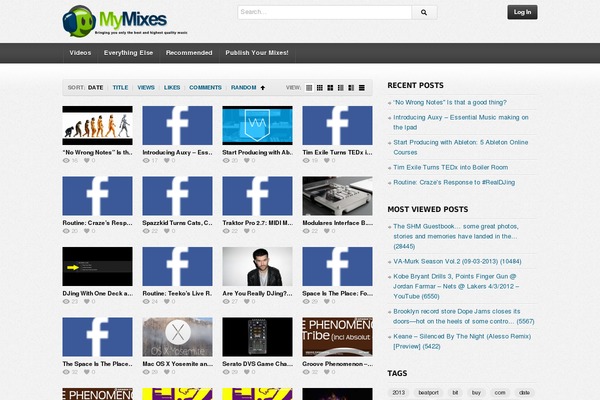This screenshot has height=400, width=600.
Task: Click the Traktor Pro 2.7: MIDI M... title
Action: coord(258,223)
